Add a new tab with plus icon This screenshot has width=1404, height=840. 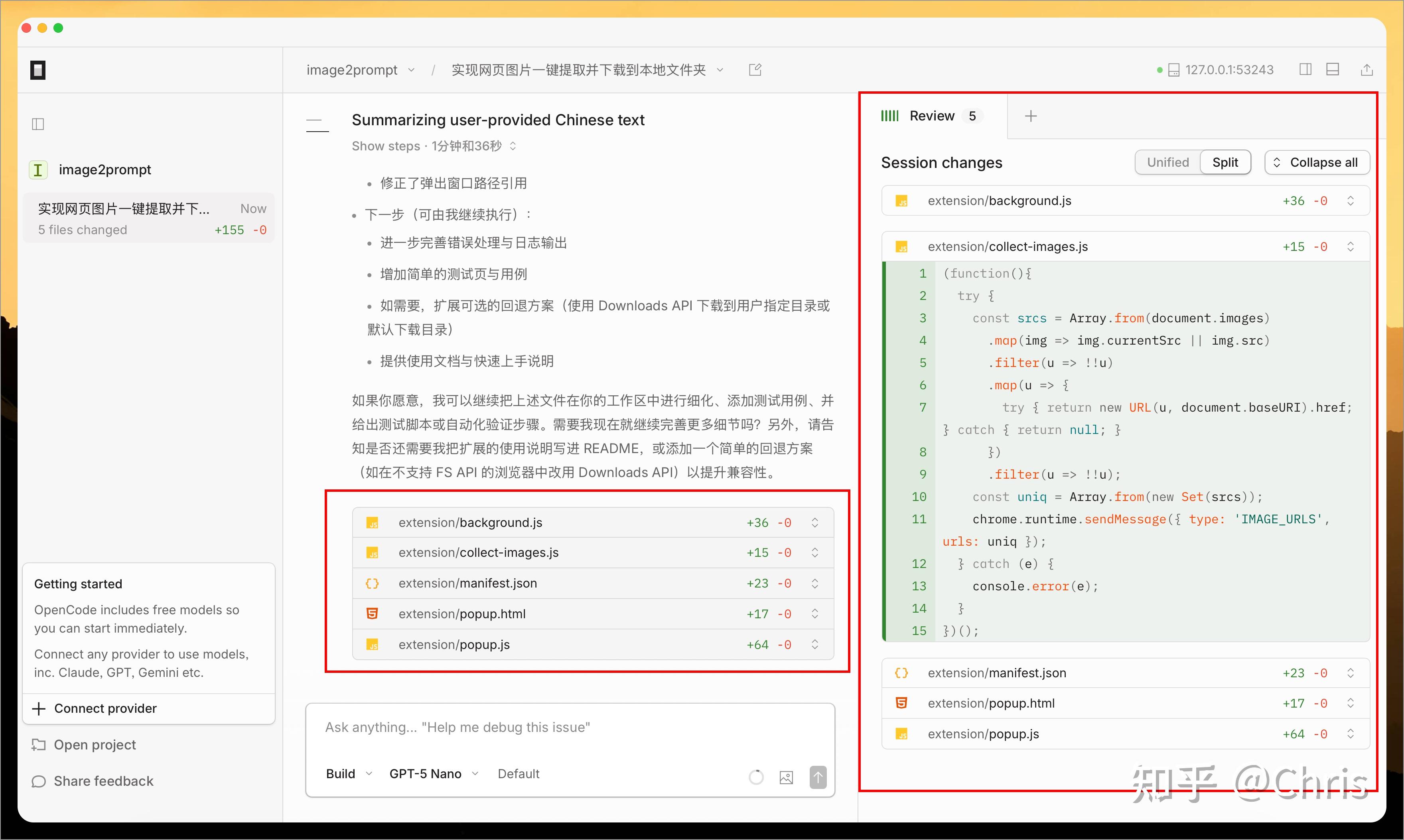pyautogui.click(x=1031, y=116)
